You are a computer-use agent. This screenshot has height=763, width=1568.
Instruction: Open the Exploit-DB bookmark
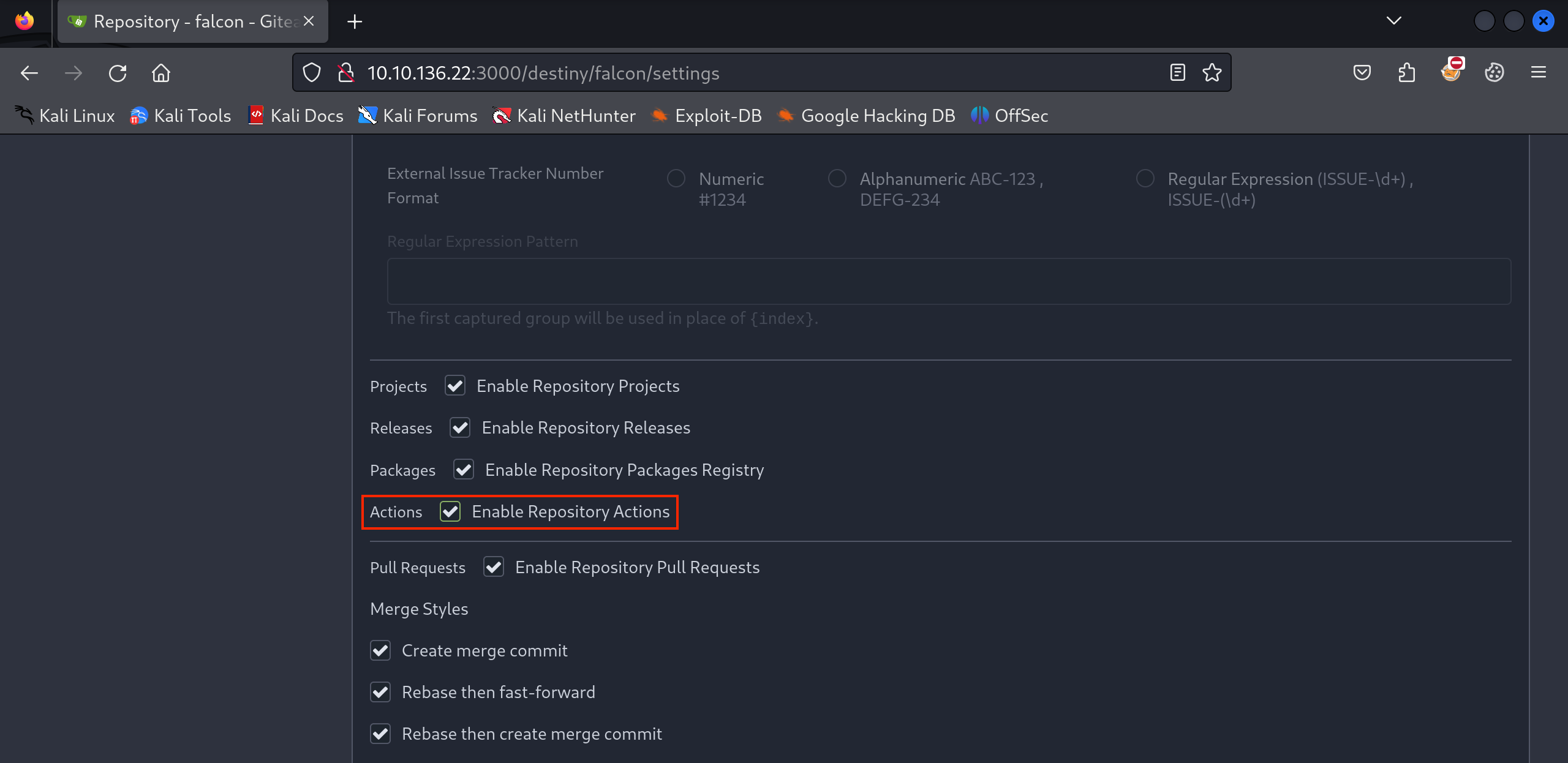coord(707,116)
